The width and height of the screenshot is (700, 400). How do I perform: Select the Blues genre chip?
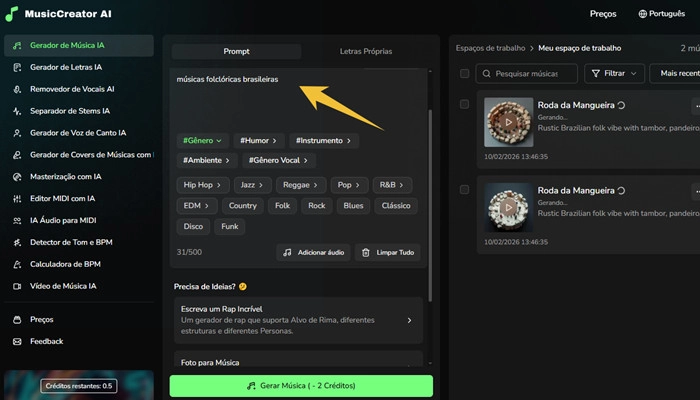[353, 206]
